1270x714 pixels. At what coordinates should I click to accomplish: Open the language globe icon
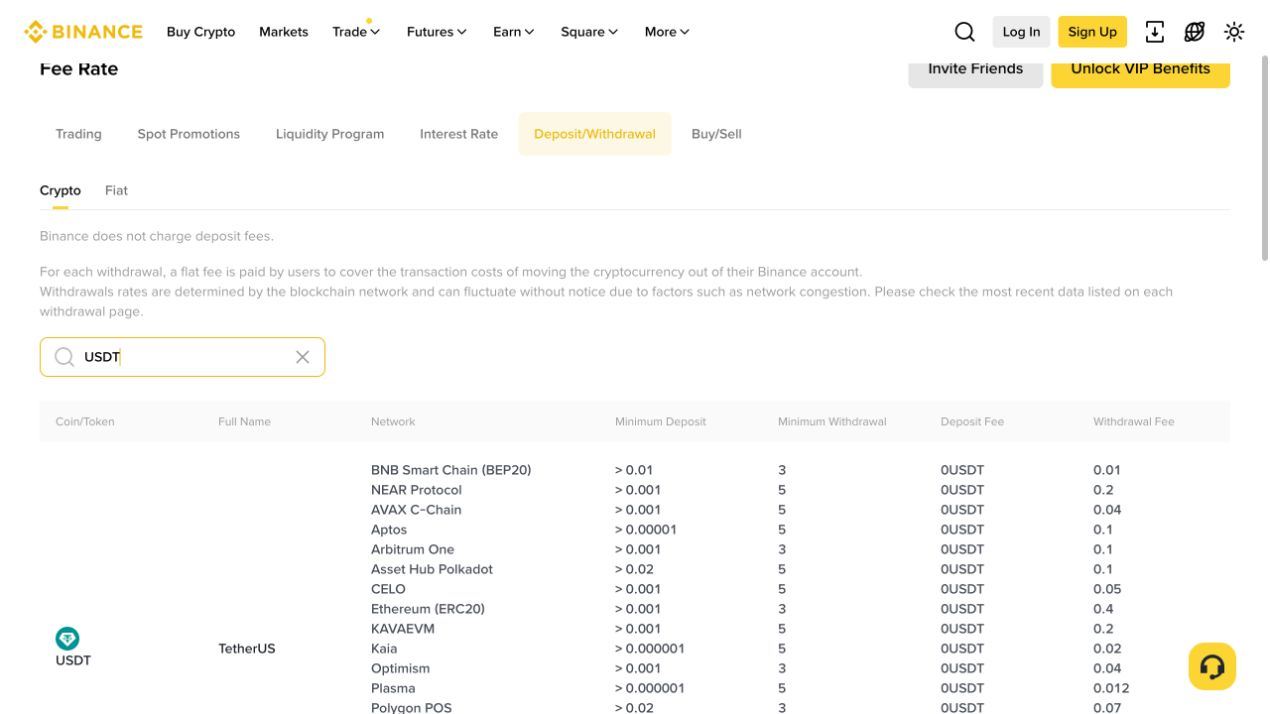pyautogui.click(x=1194, y=32)
